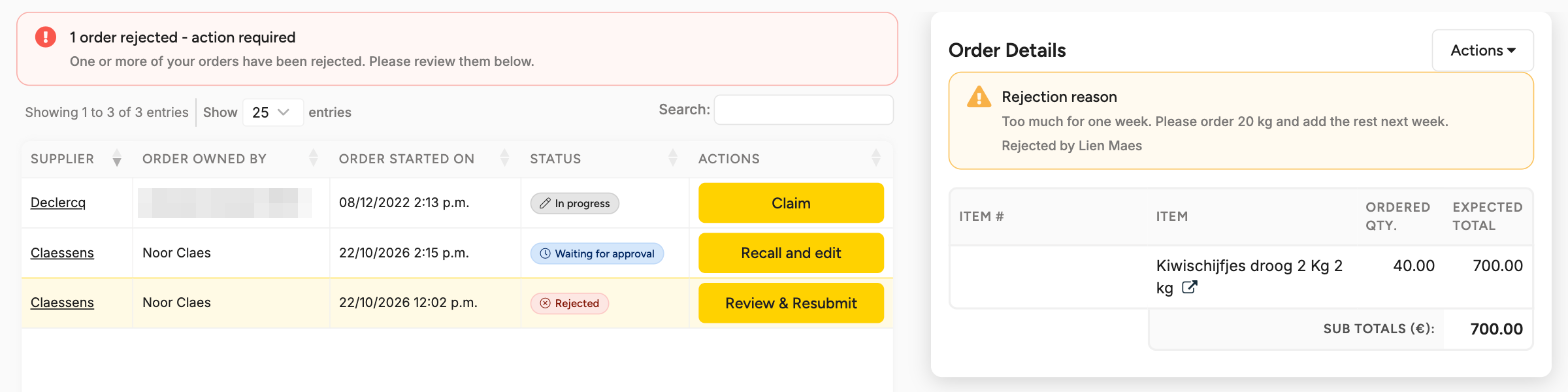The width and height of the screenshot is (1568, 392).
Task: Click the Waiting for approval status badge
Action: click(x=597, y=253)
